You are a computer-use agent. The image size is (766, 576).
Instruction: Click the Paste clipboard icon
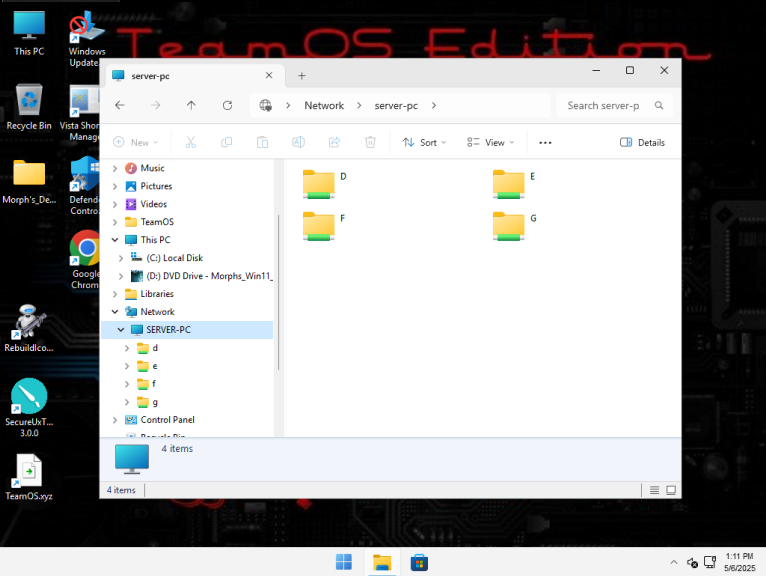click(262, 142)
